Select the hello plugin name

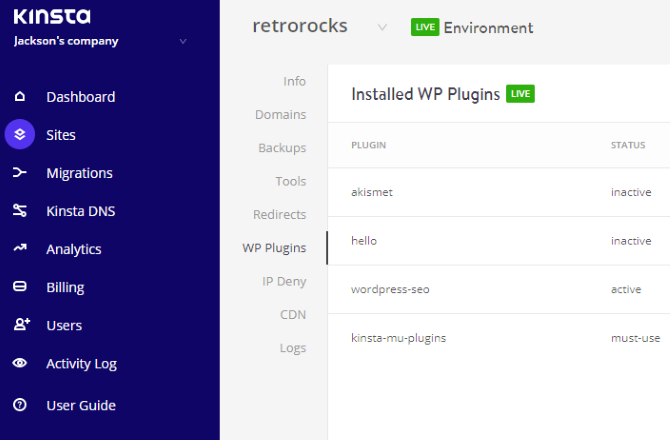click(364, 241)
